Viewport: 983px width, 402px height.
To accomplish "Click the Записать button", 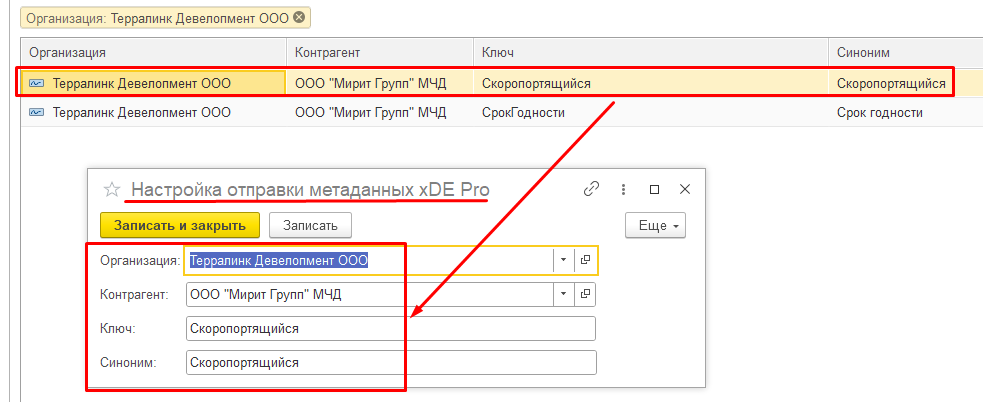I will coord(310,225).
